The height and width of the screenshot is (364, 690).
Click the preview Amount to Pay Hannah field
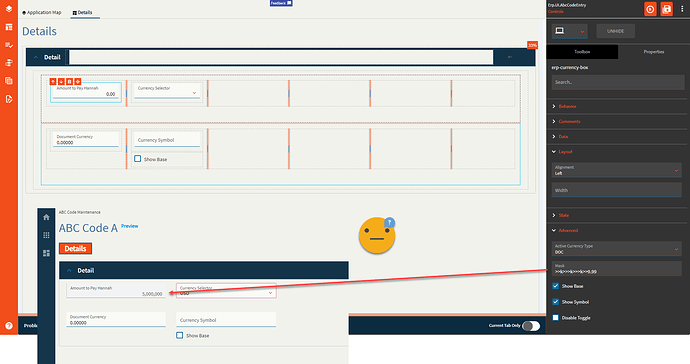click(116, 290)
